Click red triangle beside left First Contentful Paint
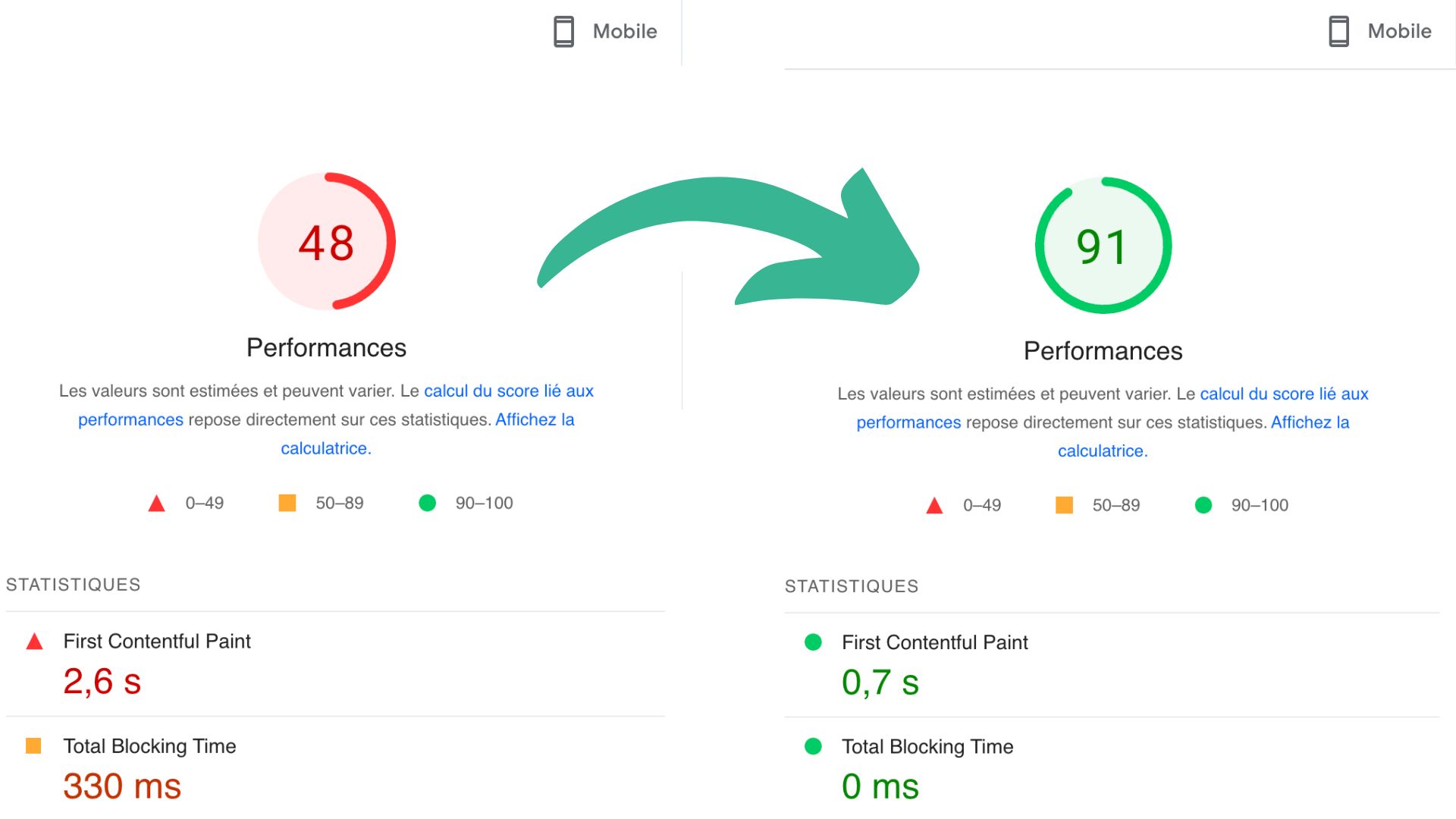The image size is (1456, 819). point(34,642)
